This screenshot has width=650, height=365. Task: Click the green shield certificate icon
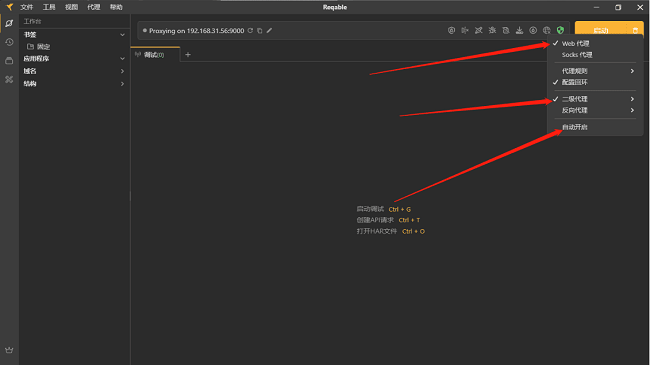560,30
